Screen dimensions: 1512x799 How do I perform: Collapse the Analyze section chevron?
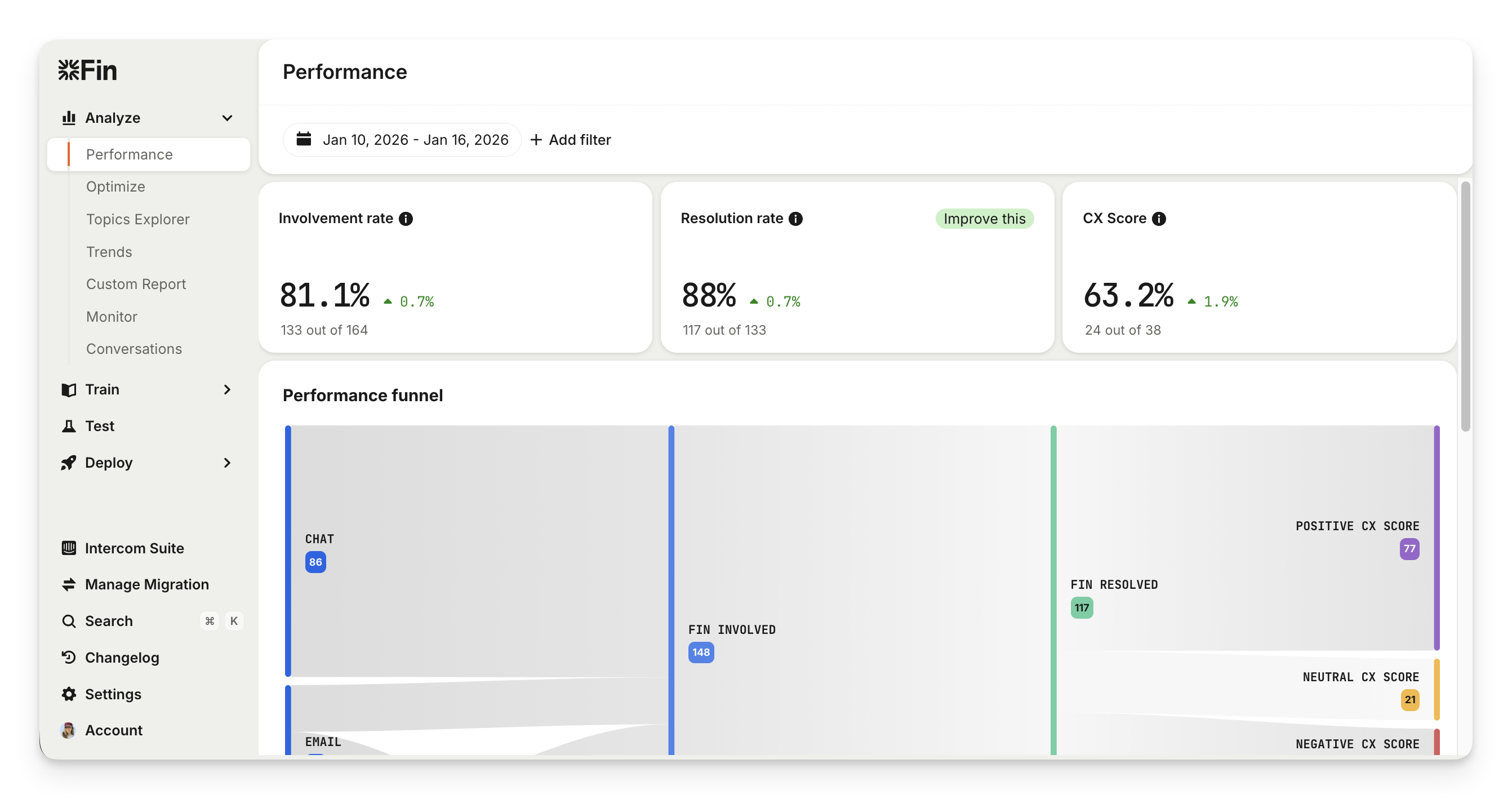point(227,118)
